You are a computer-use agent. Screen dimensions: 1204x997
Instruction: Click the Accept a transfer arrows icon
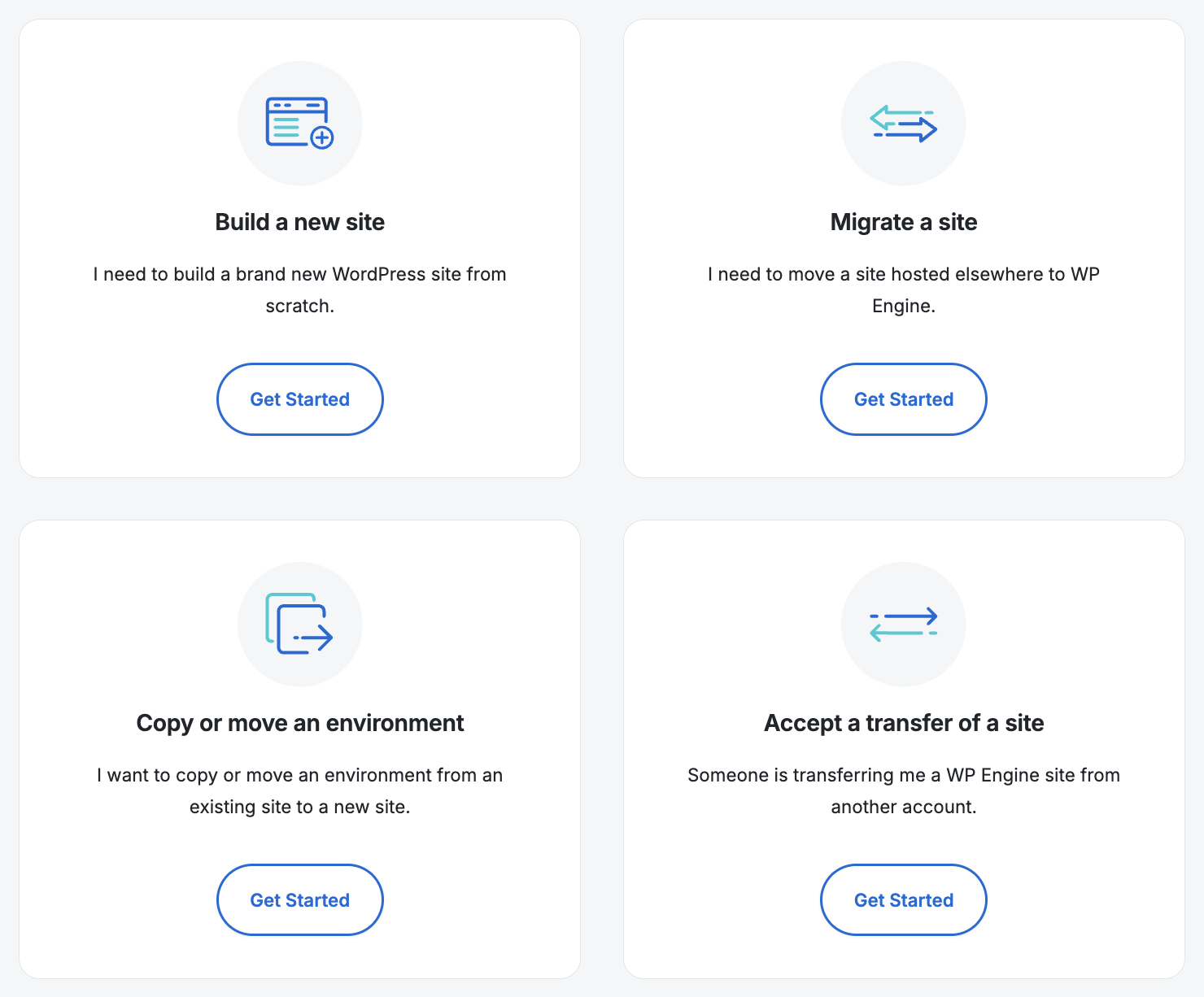[903, 625]
